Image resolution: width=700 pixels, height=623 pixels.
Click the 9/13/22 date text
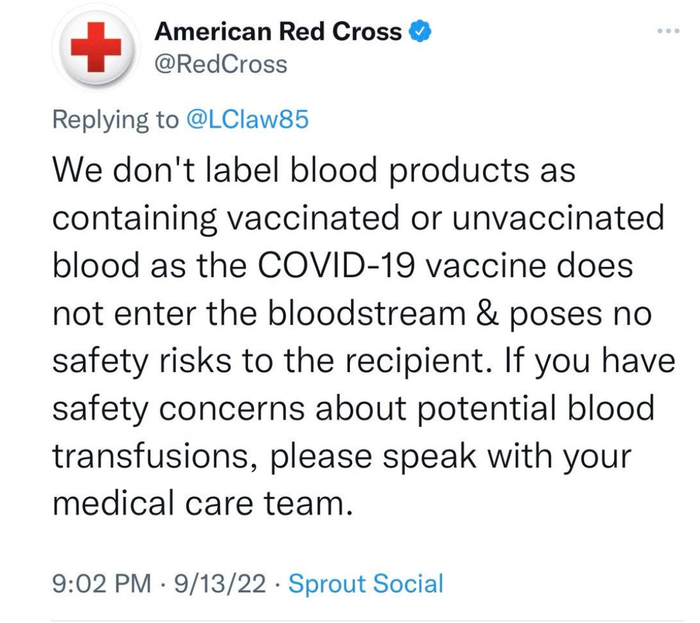point(220,583)
